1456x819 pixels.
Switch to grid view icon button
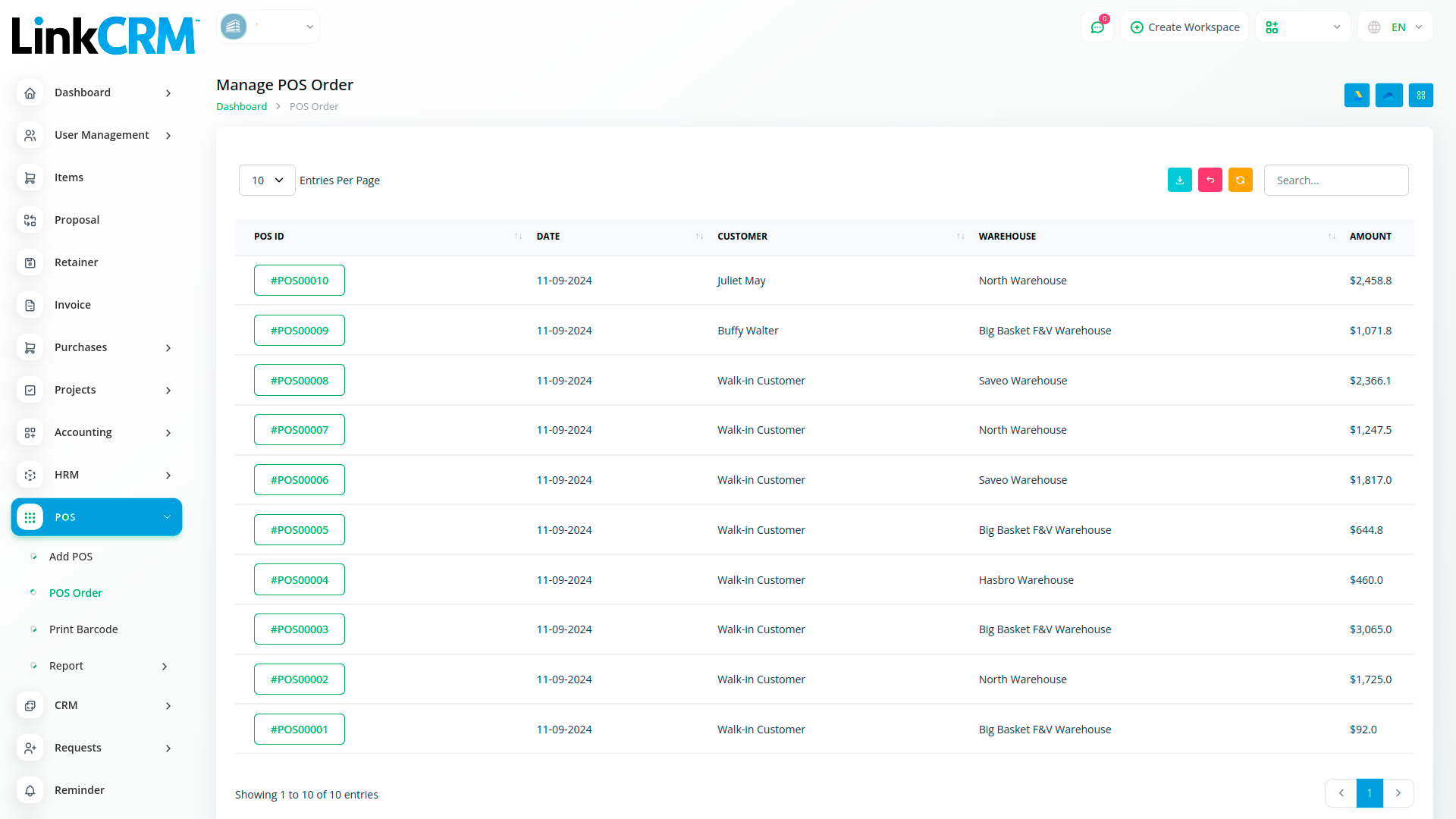coord(1420,95)
